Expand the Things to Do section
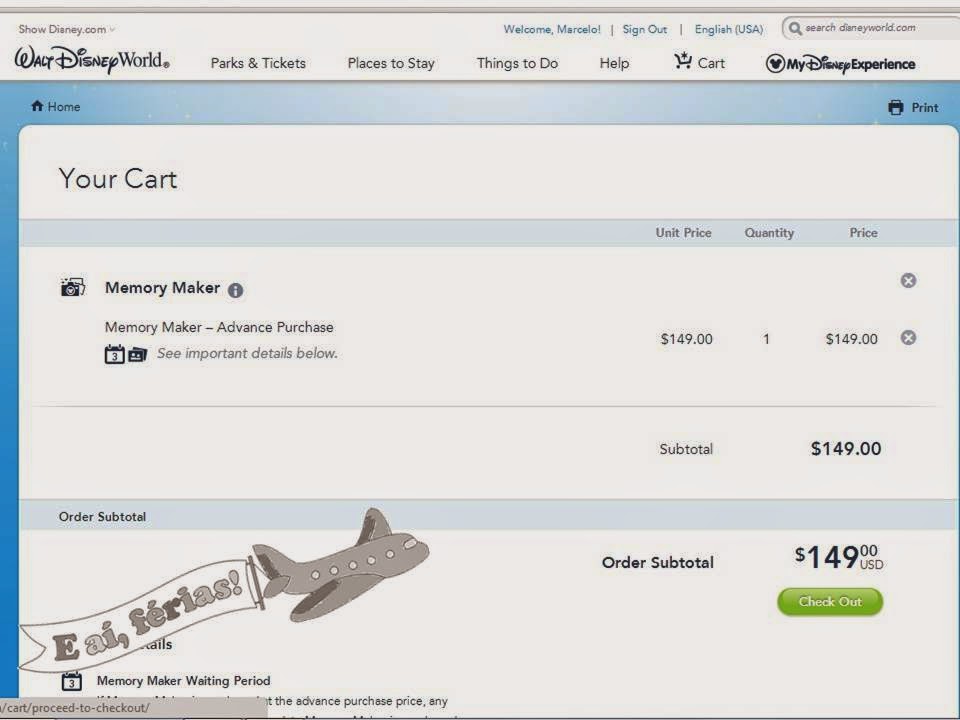This screenshot has height=720, width=960. pyautogui.click(x=516, y=63)
